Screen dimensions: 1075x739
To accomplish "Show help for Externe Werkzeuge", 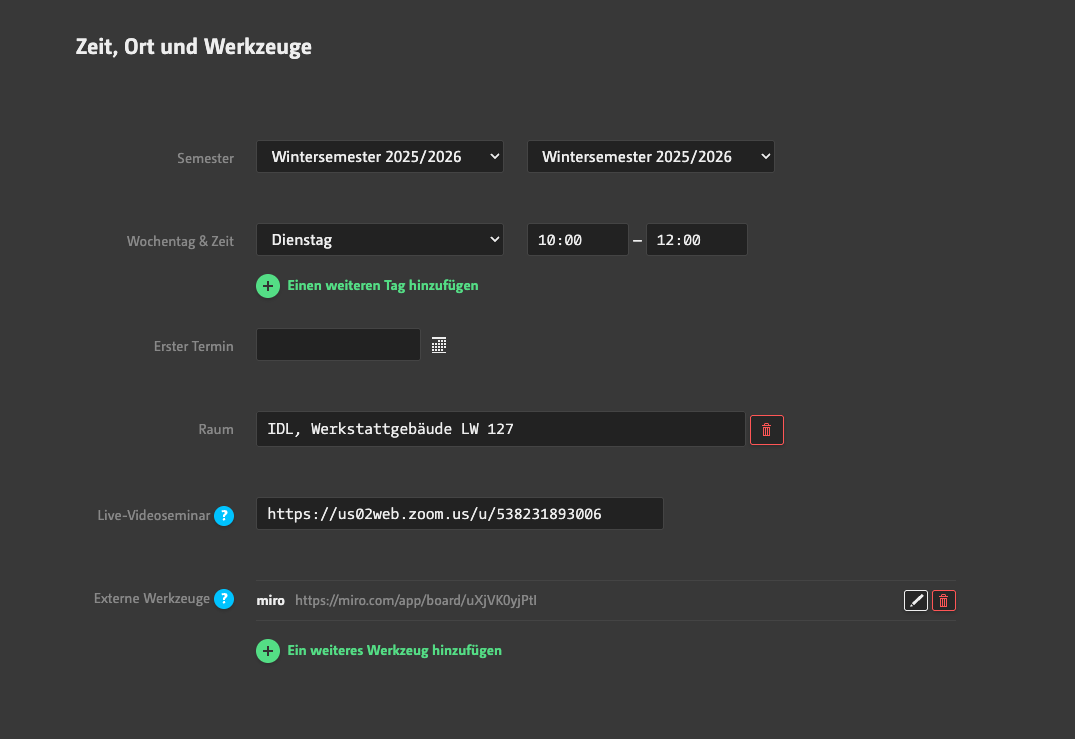I will pyautogui.click(x=224, y=598).
